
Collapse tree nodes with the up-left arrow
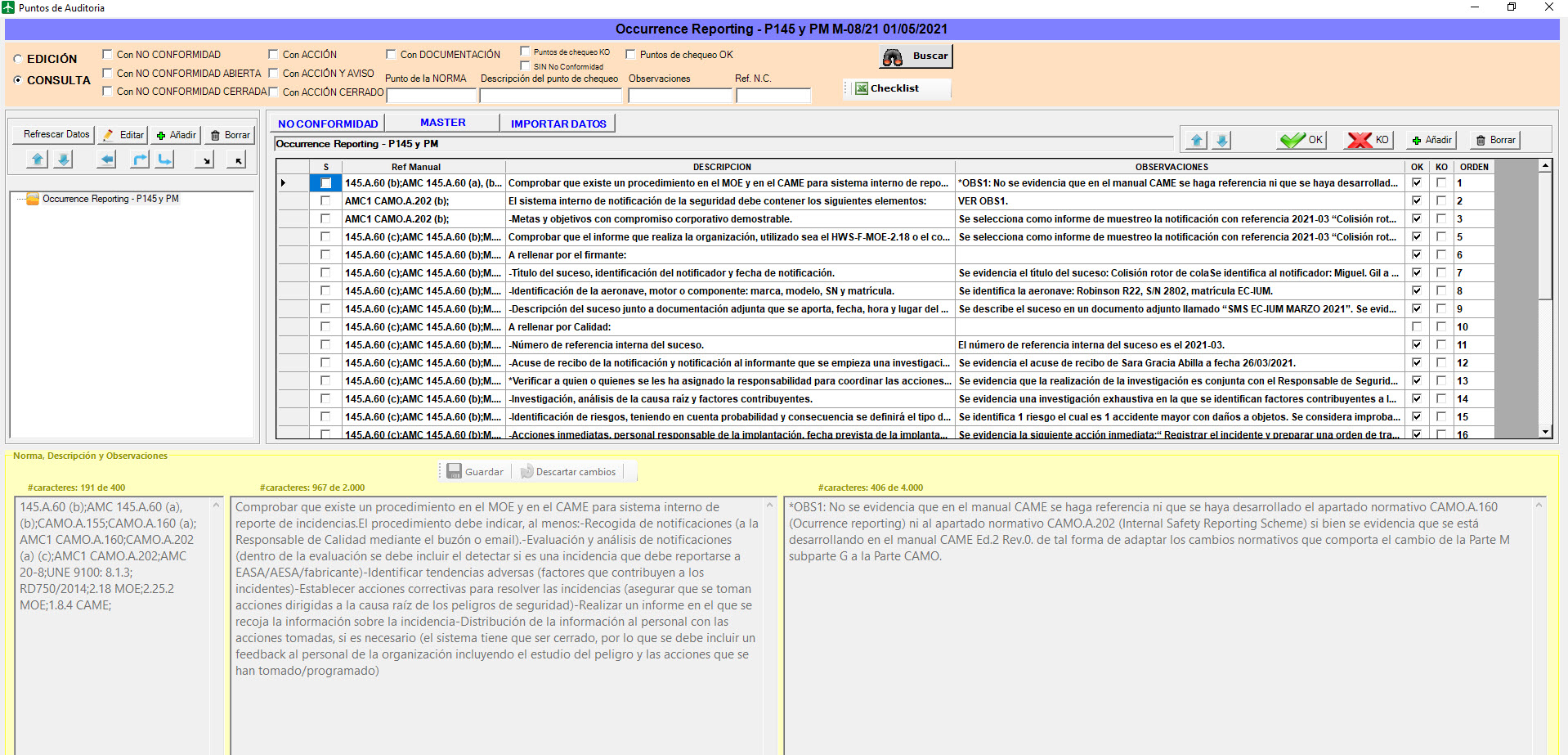pyautogui.click(x=235, y=160)
